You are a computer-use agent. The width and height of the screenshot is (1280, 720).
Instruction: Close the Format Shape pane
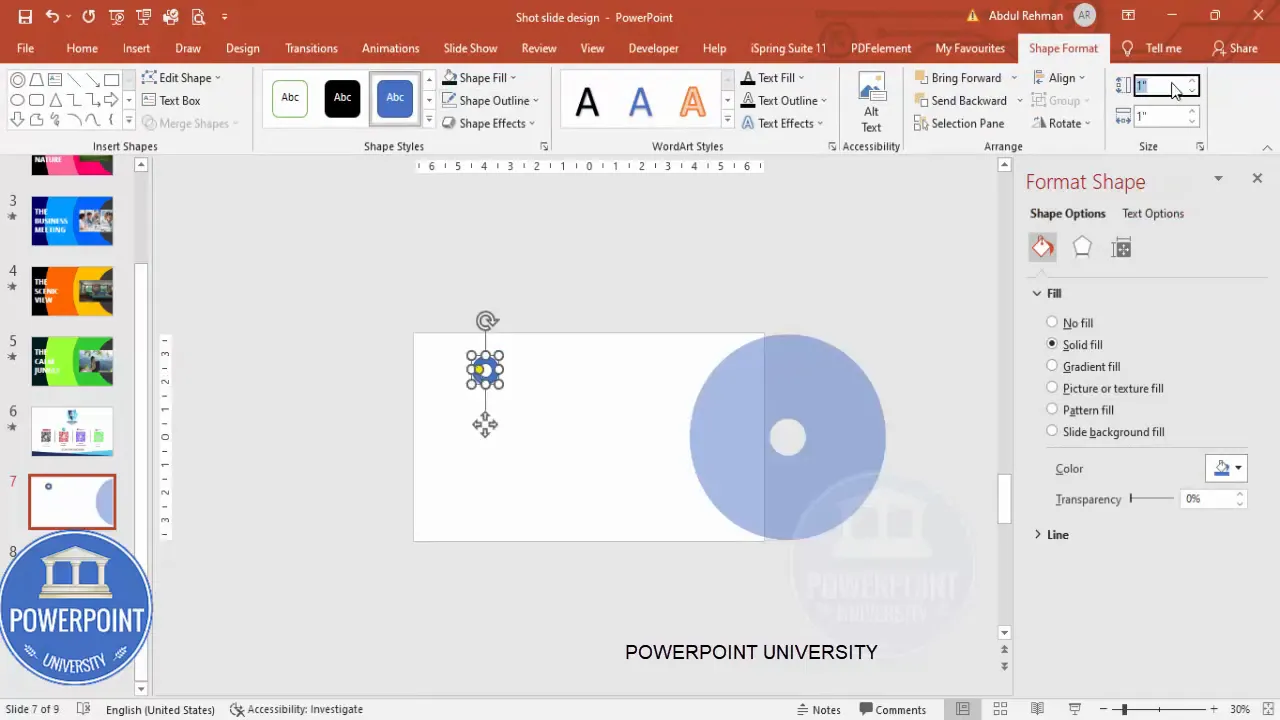click(1257, 178)
